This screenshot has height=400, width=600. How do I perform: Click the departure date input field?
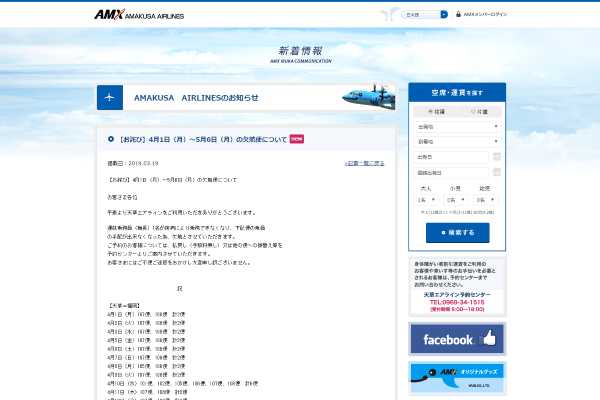[x=451, y=157]
